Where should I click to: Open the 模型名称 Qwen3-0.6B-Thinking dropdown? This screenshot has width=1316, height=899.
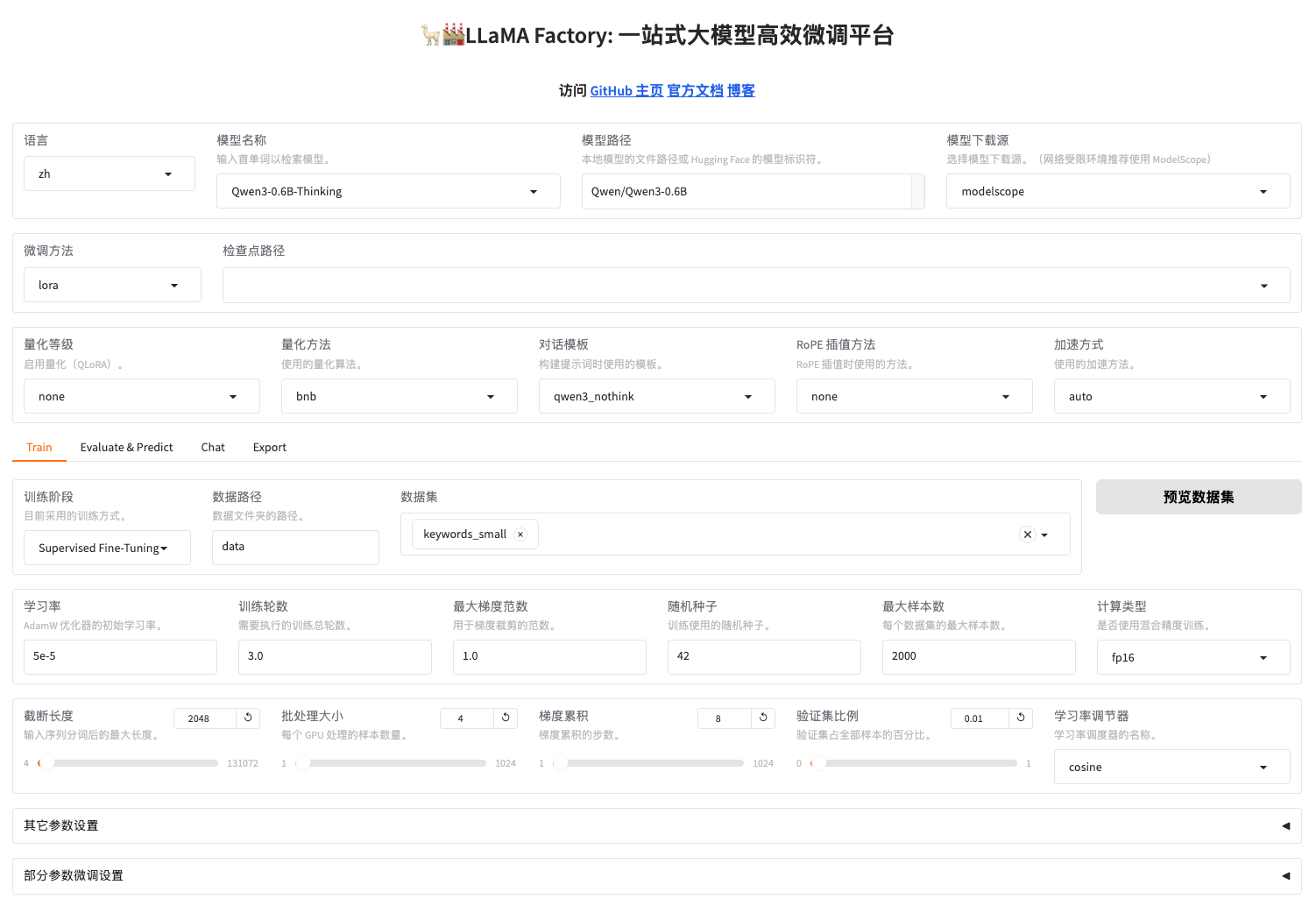click(x=388, y=191)
